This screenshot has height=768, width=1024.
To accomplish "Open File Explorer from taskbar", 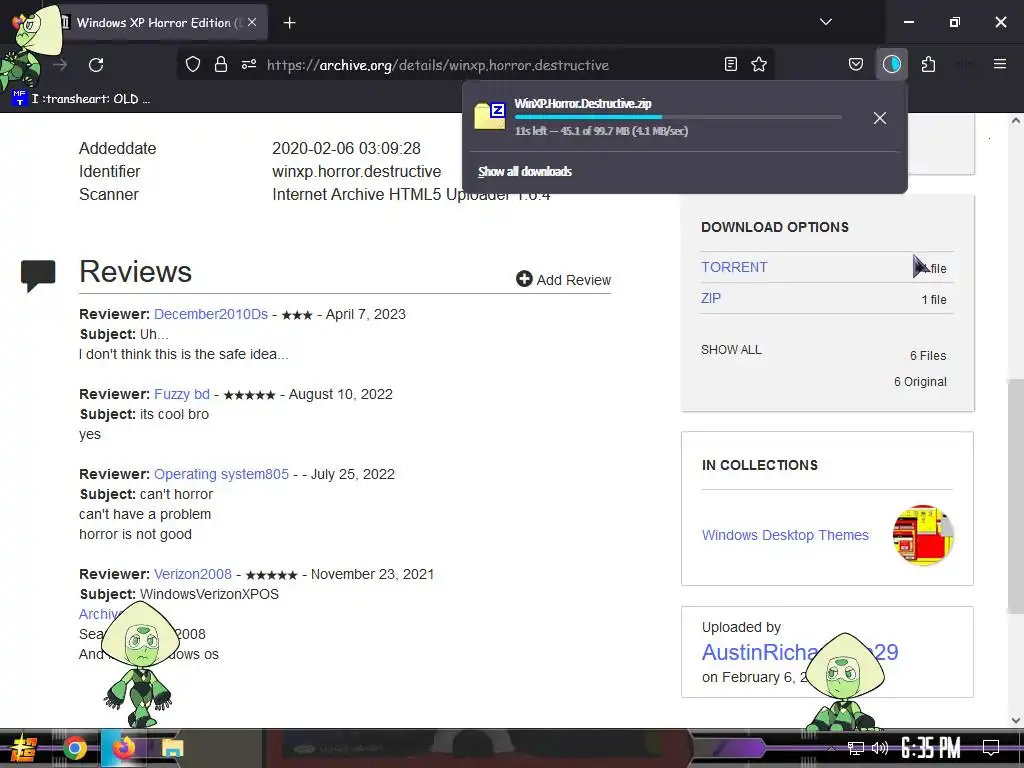I will coord(172,748).
